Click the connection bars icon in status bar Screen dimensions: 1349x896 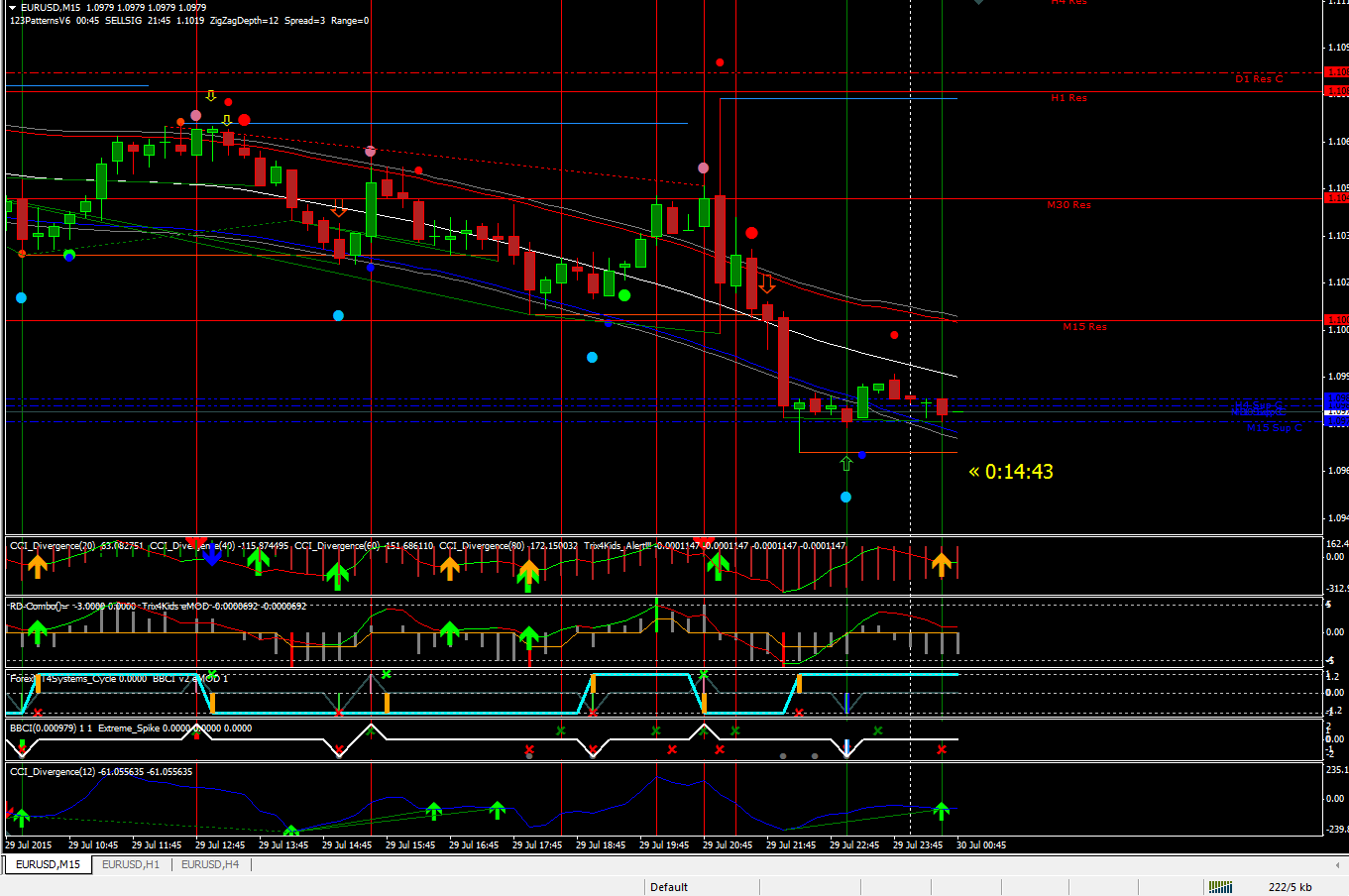[x=1220, y=887]
